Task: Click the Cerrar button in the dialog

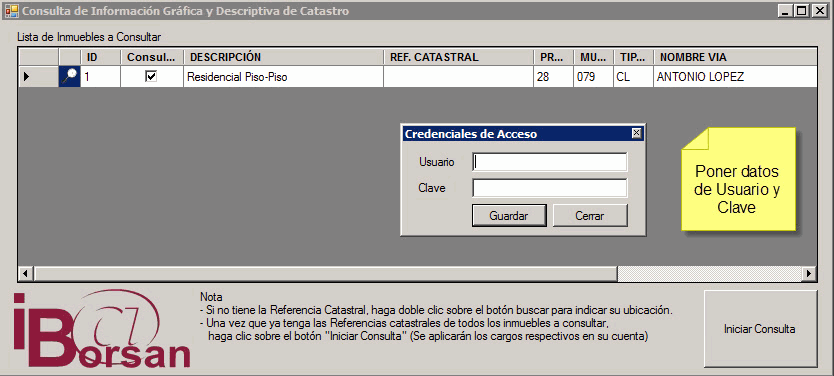Action: (x=590, y=216)
